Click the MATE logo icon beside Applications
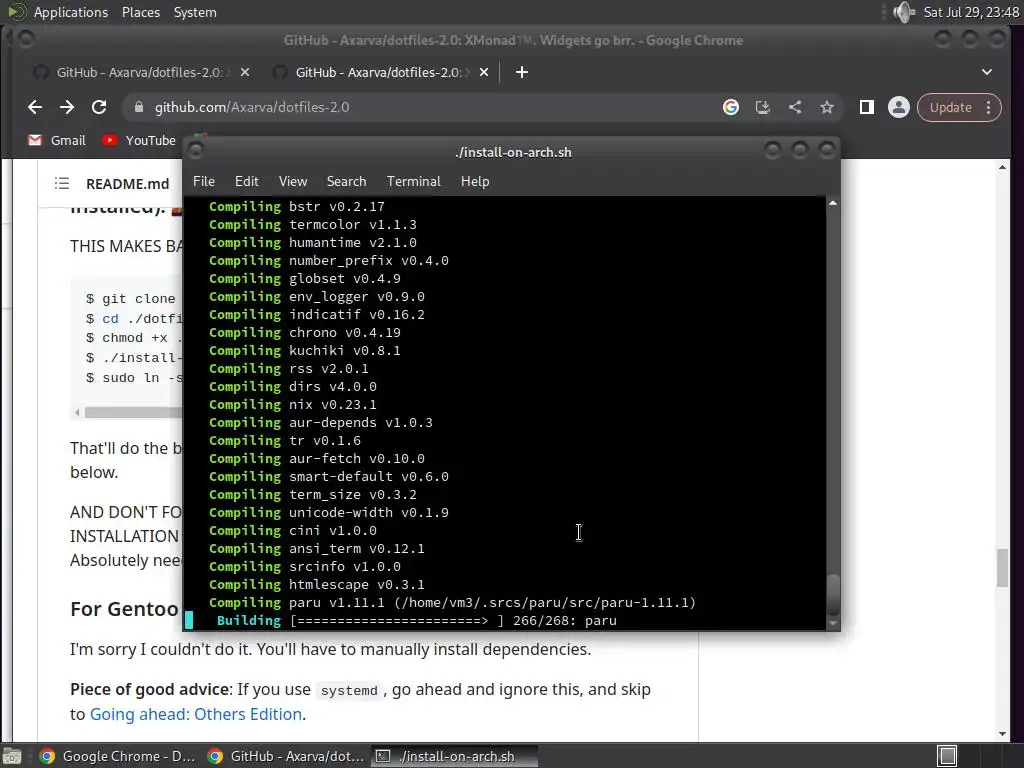Viewport: 1024px width, 768px height. [x=17, y=12]
